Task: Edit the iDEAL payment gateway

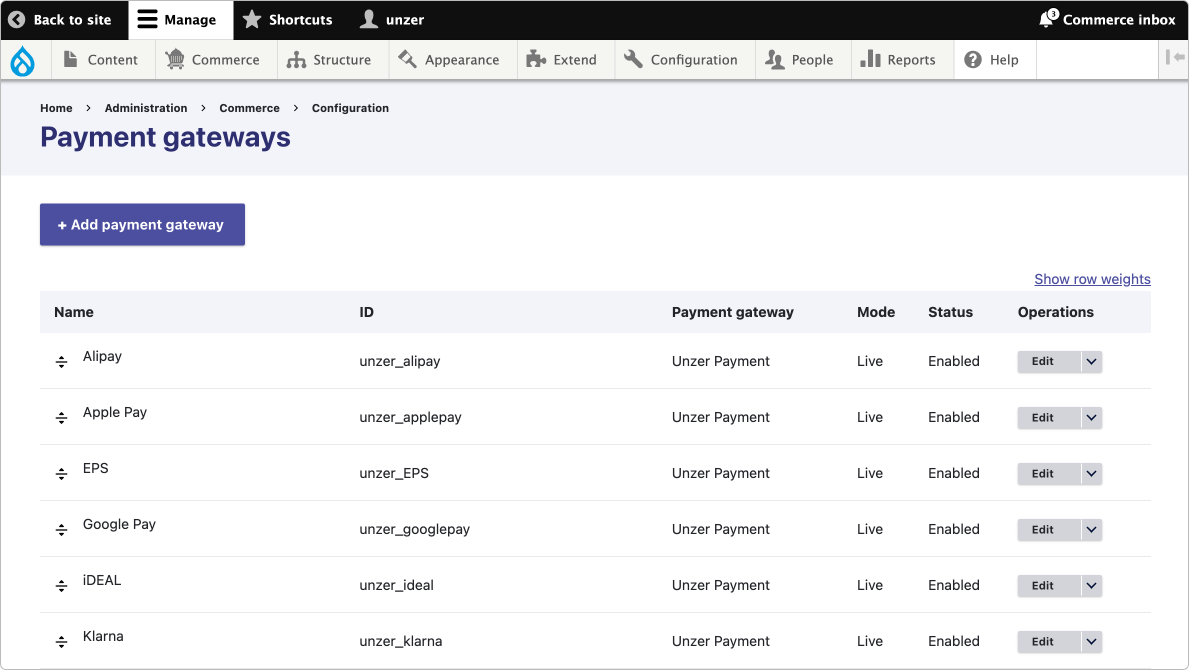Action: pos(1049,586)
